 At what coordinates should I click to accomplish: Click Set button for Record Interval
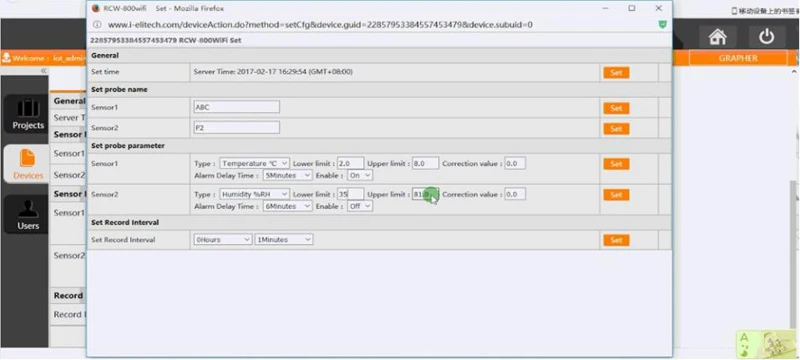[616, 240]
